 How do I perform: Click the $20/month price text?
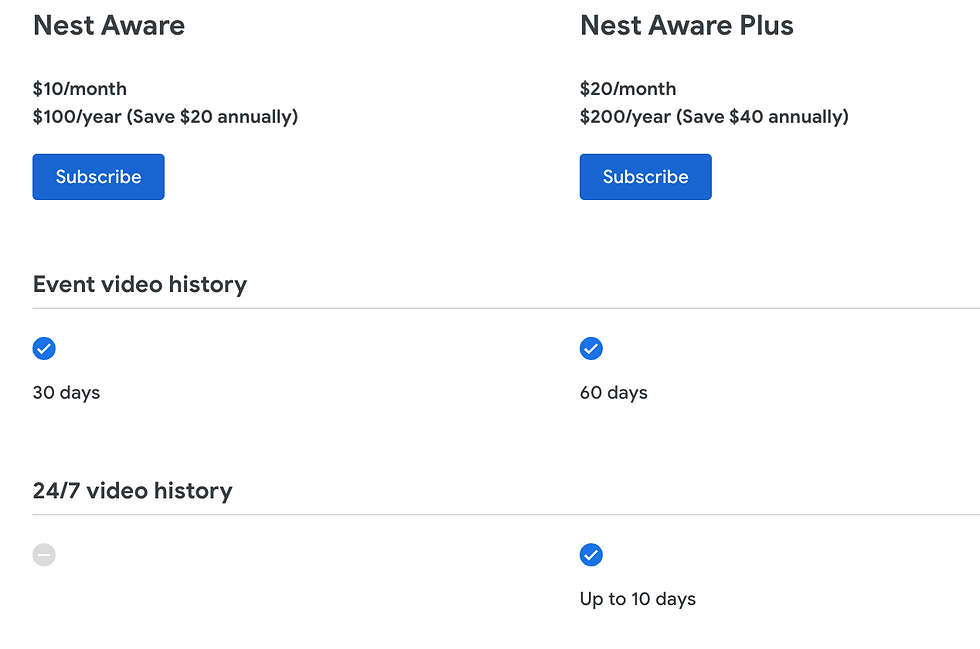point(627,88)
